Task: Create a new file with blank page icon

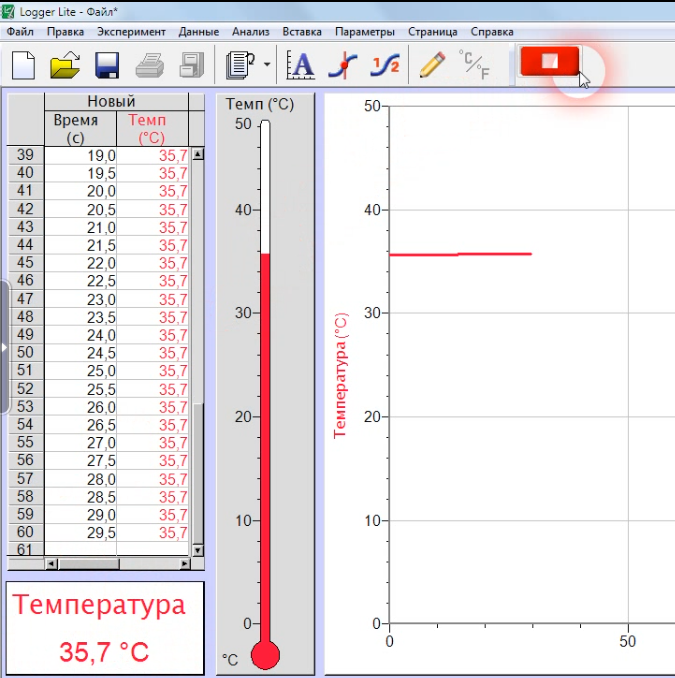Action: point(22,66)
